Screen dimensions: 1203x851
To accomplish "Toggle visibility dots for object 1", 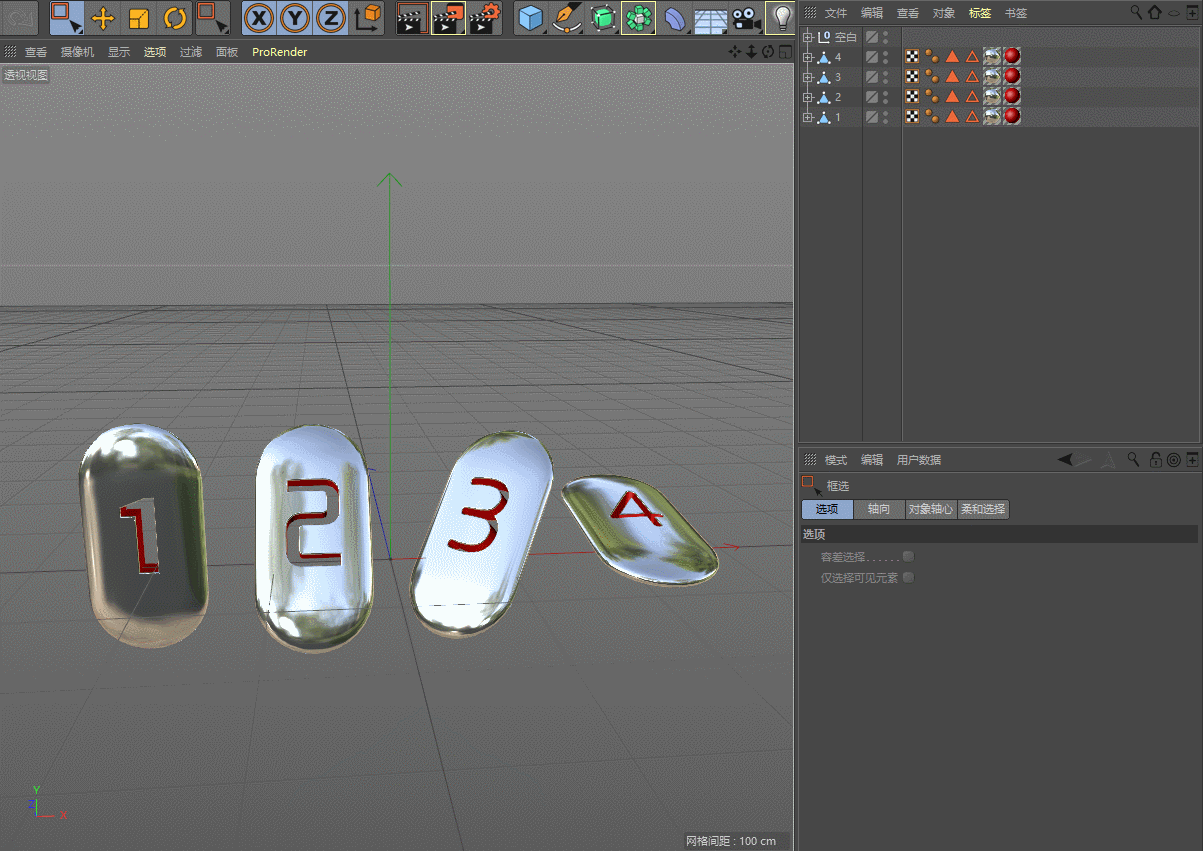I will pos(886,117).
